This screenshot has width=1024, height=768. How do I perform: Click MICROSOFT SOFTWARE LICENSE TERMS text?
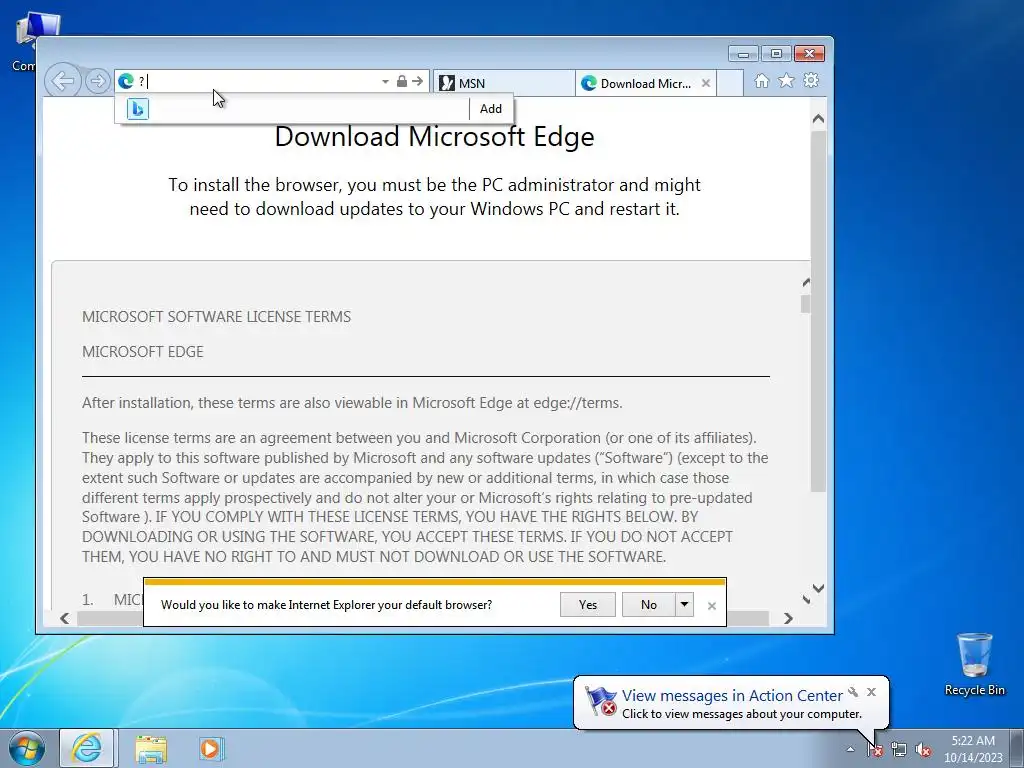point(216,317)
